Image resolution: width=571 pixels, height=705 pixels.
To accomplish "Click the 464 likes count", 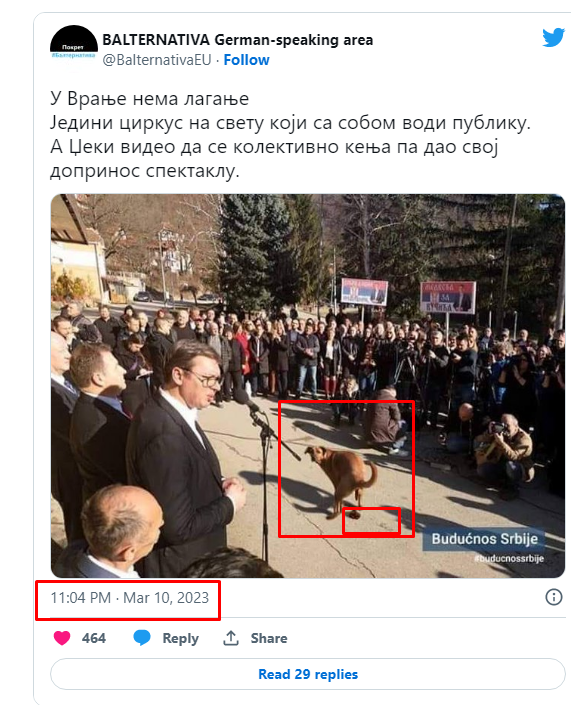I will point(94,638).
